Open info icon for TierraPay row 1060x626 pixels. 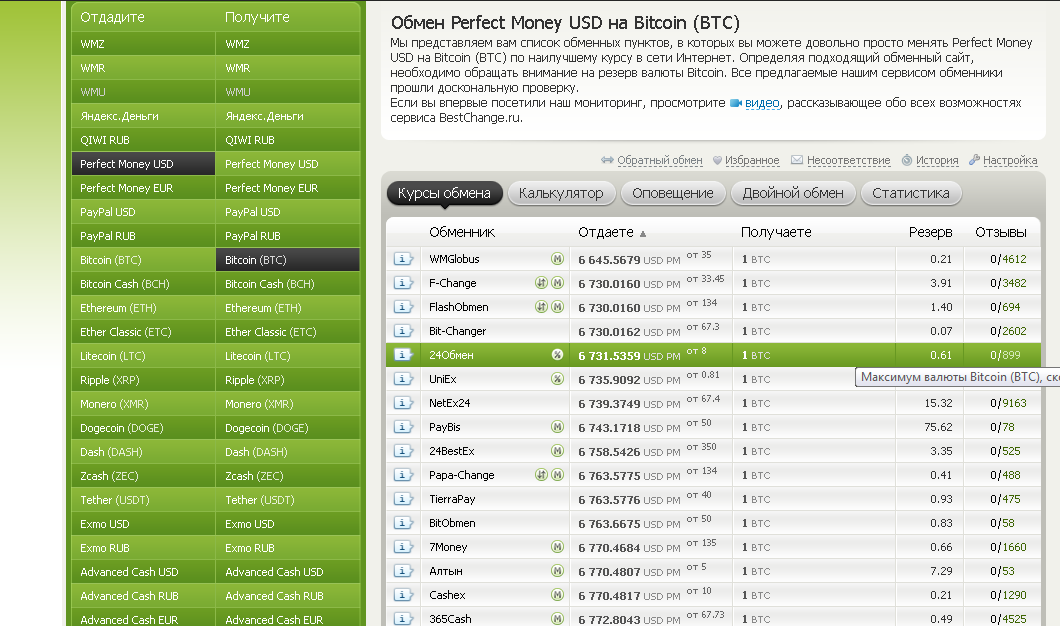pyautogui.click(x=403, y=499)
